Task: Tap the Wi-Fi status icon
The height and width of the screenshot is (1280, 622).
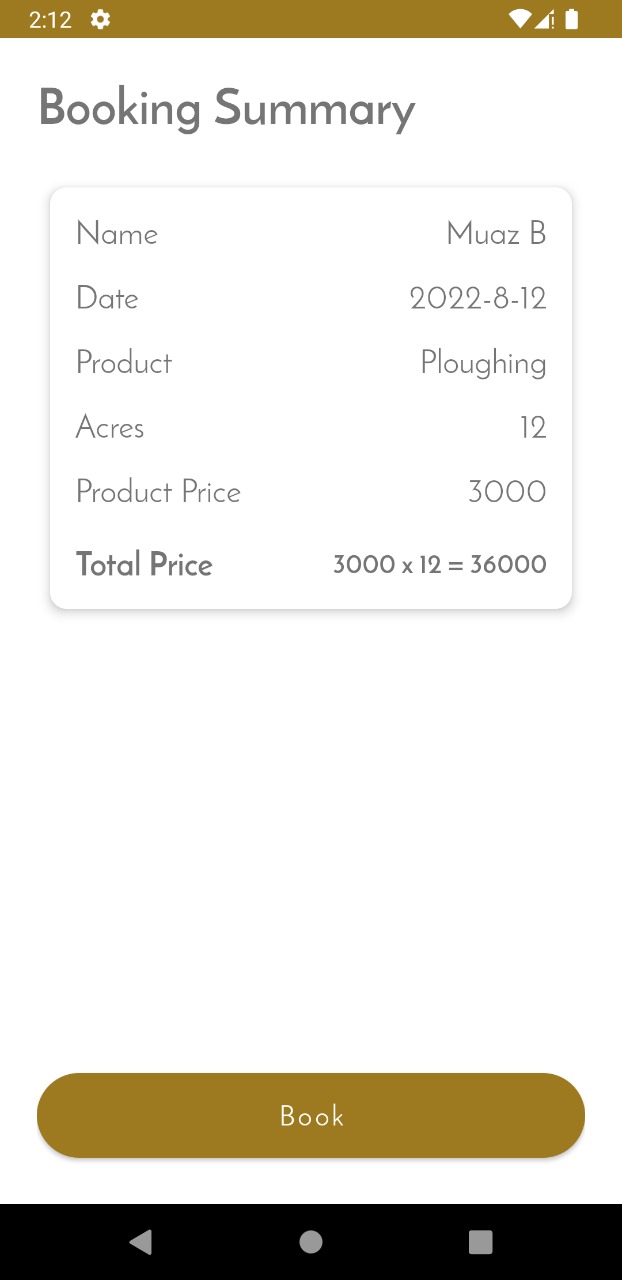Action: (520, 19)
